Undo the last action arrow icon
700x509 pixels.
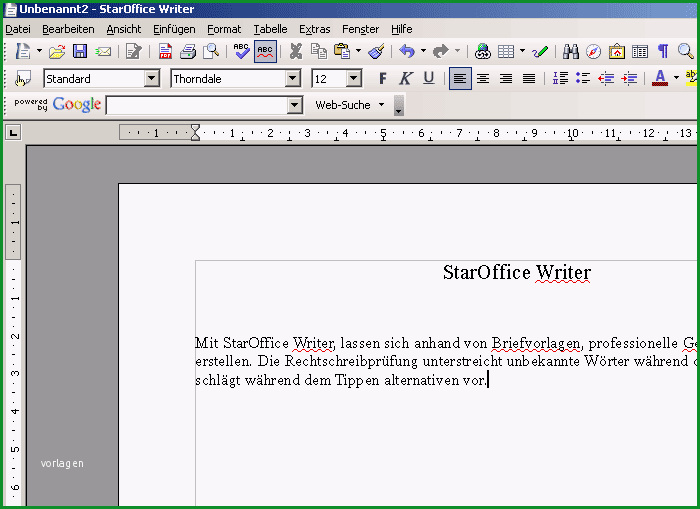[407, 51]
